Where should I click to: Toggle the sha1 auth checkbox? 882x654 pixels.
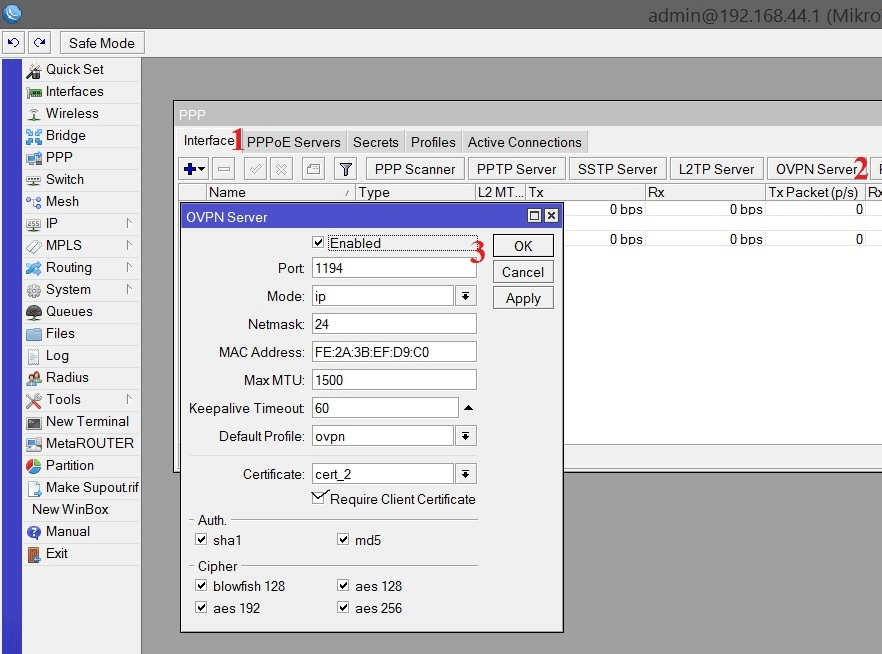click(201, 539)
